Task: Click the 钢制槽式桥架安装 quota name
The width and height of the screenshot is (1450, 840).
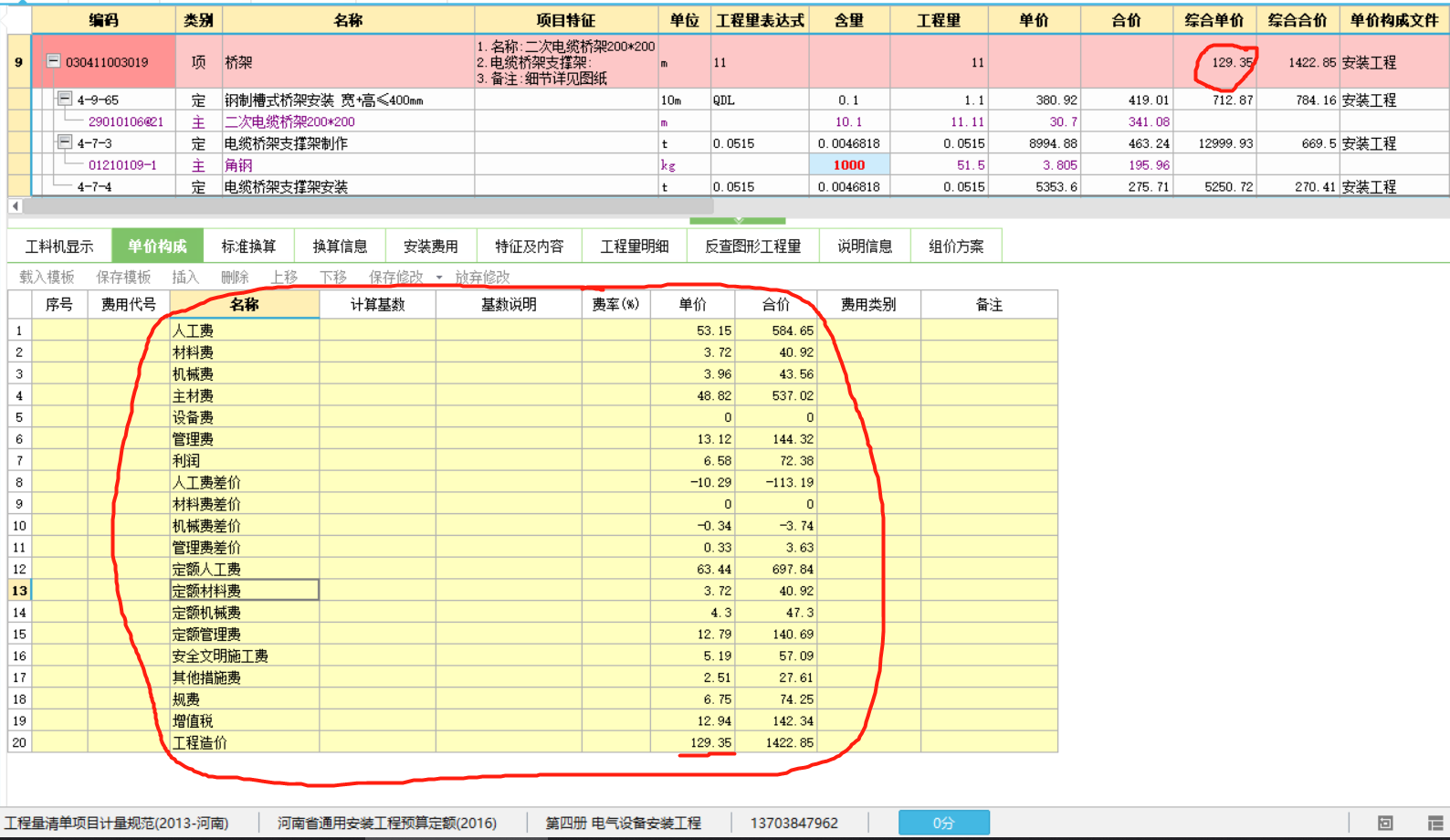Action: point(324,100)
